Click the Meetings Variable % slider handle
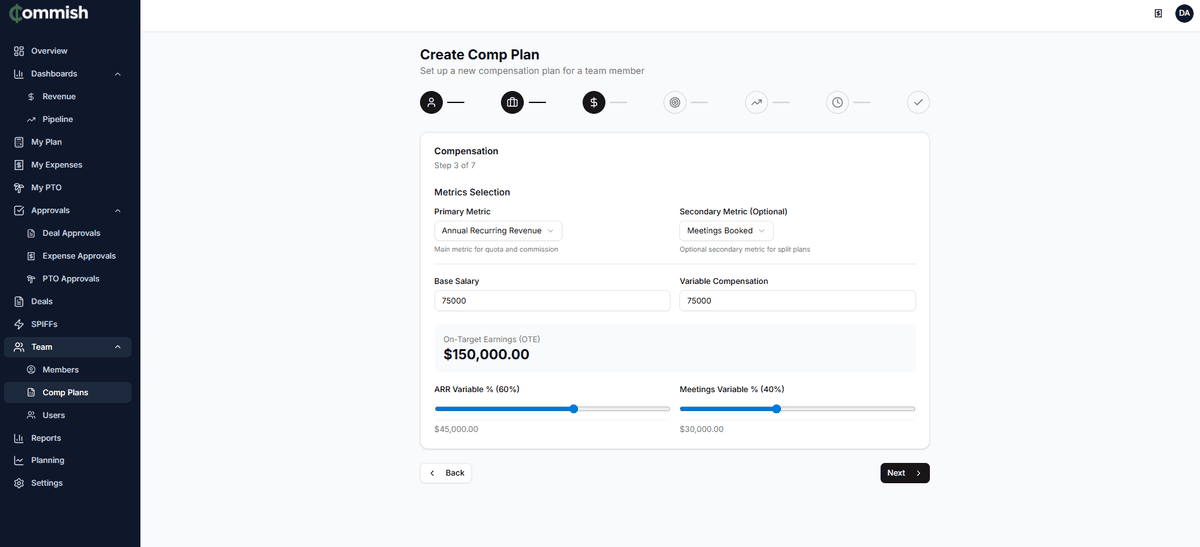The width and height of the screenshot is (1200, 547). pos(776,408)
